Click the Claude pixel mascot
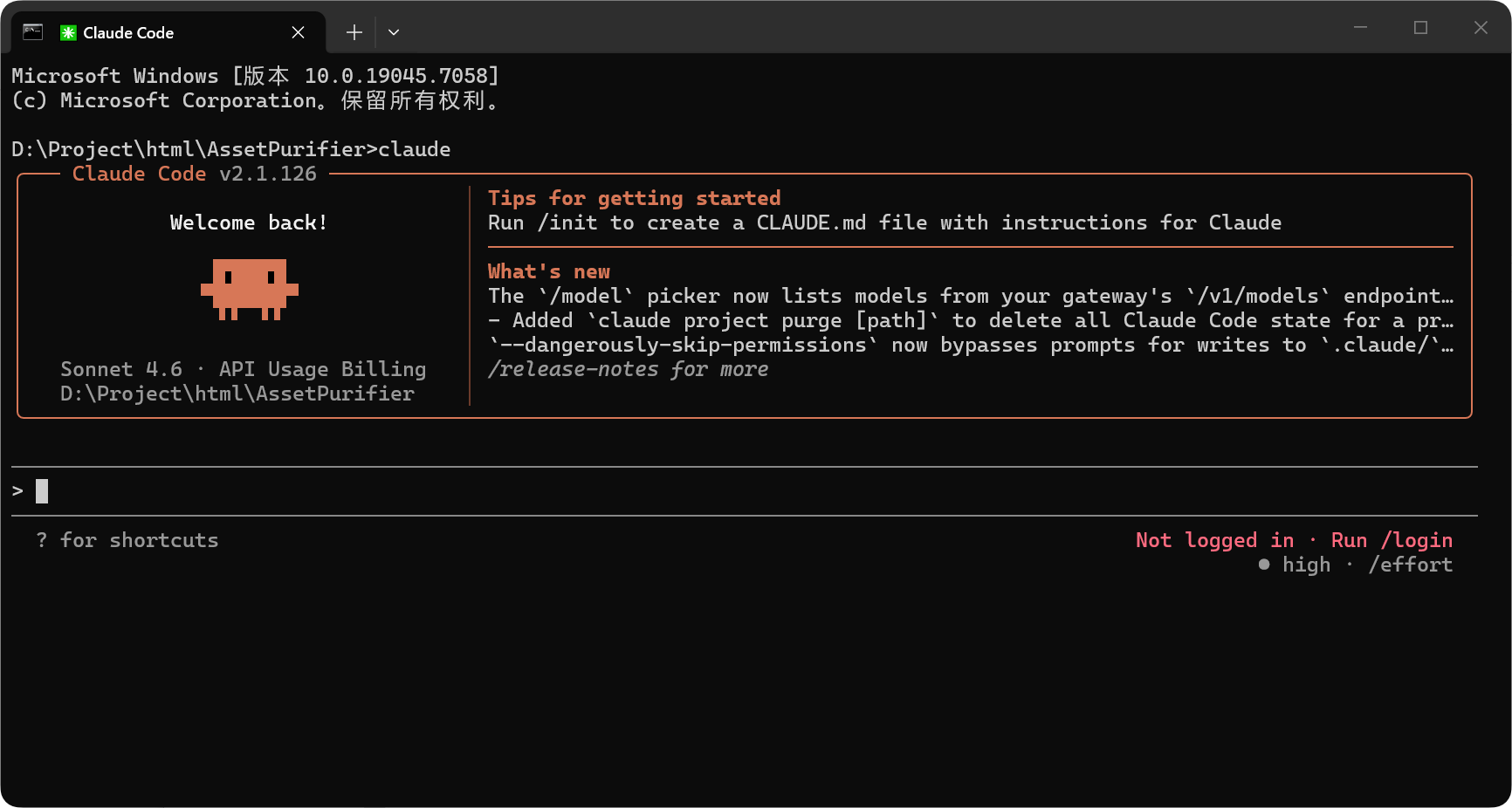Viewport: 1512px width, 808px height. coord(250,290)
